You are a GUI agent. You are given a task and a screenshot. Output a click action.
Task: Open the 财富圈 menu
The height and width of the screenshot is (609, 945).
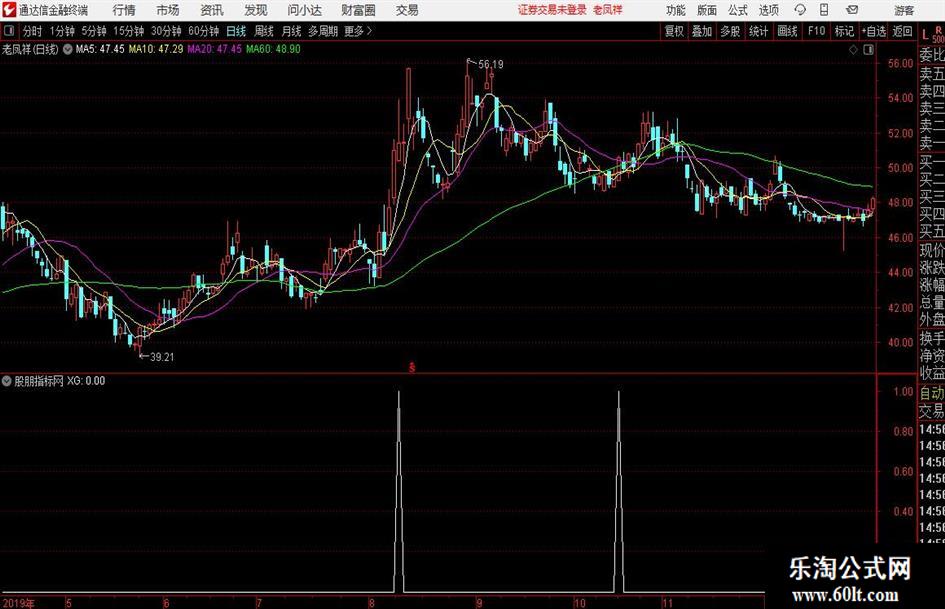(358, 10)
